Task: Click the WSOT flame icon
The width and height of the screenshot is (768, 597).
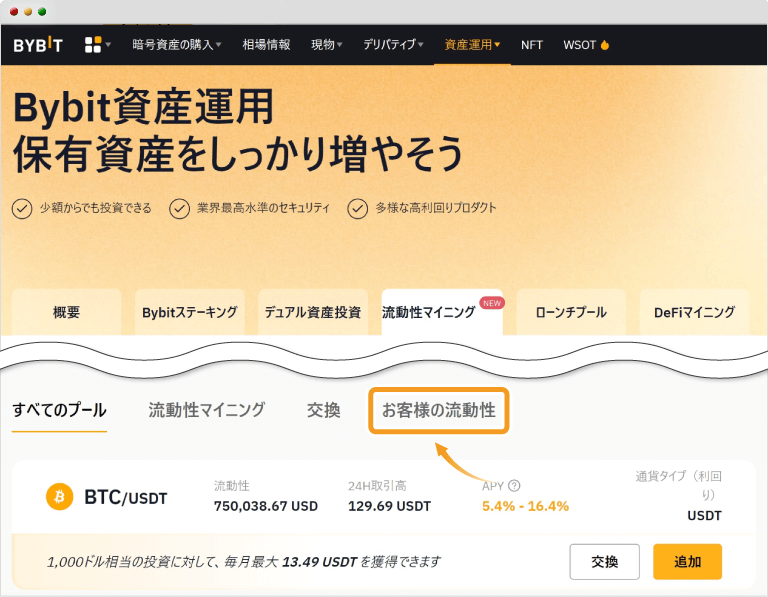Action: coord(605,45)
